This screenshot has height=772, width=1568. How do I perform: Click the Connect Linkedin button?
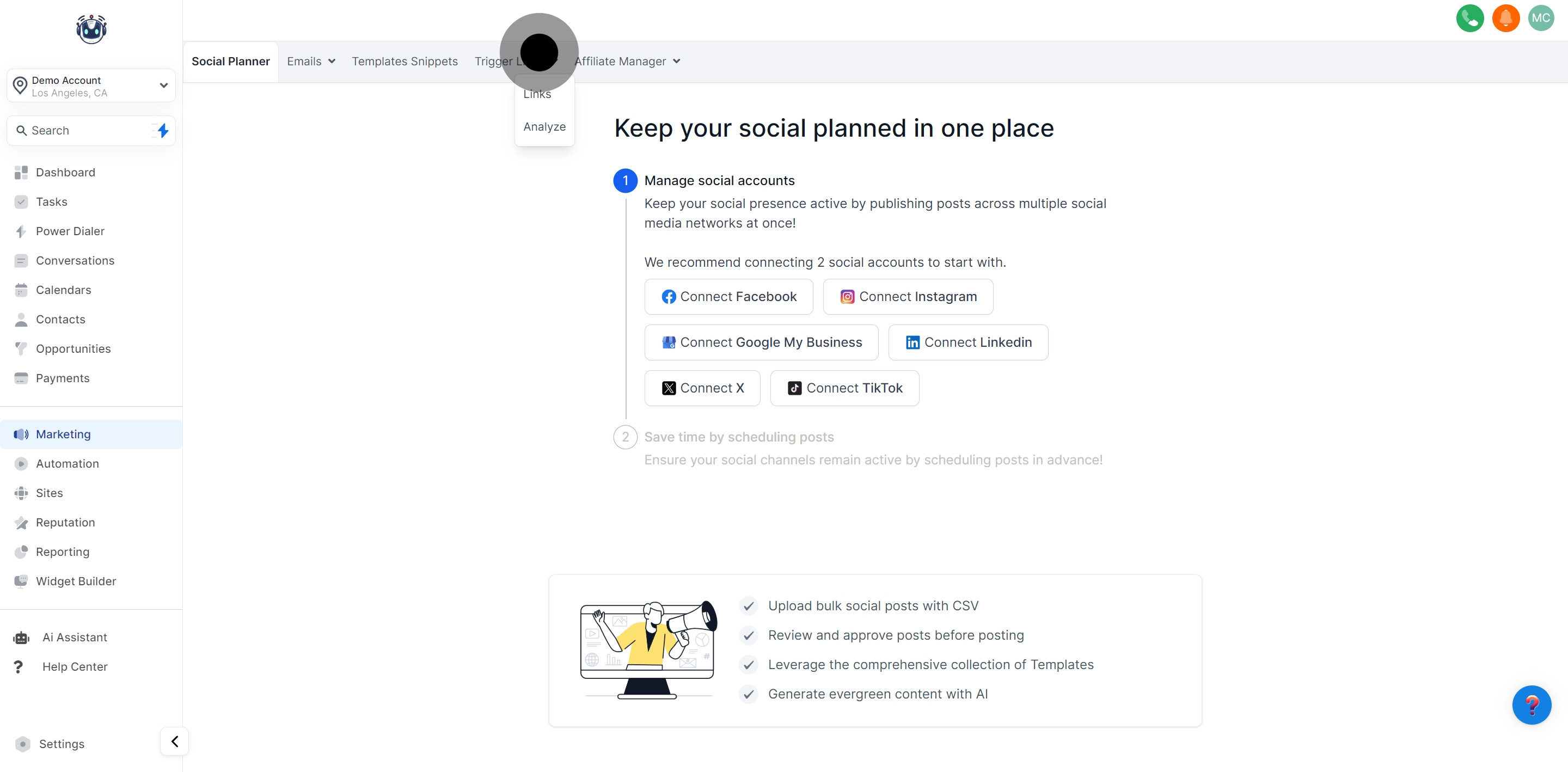click(968, 342)
